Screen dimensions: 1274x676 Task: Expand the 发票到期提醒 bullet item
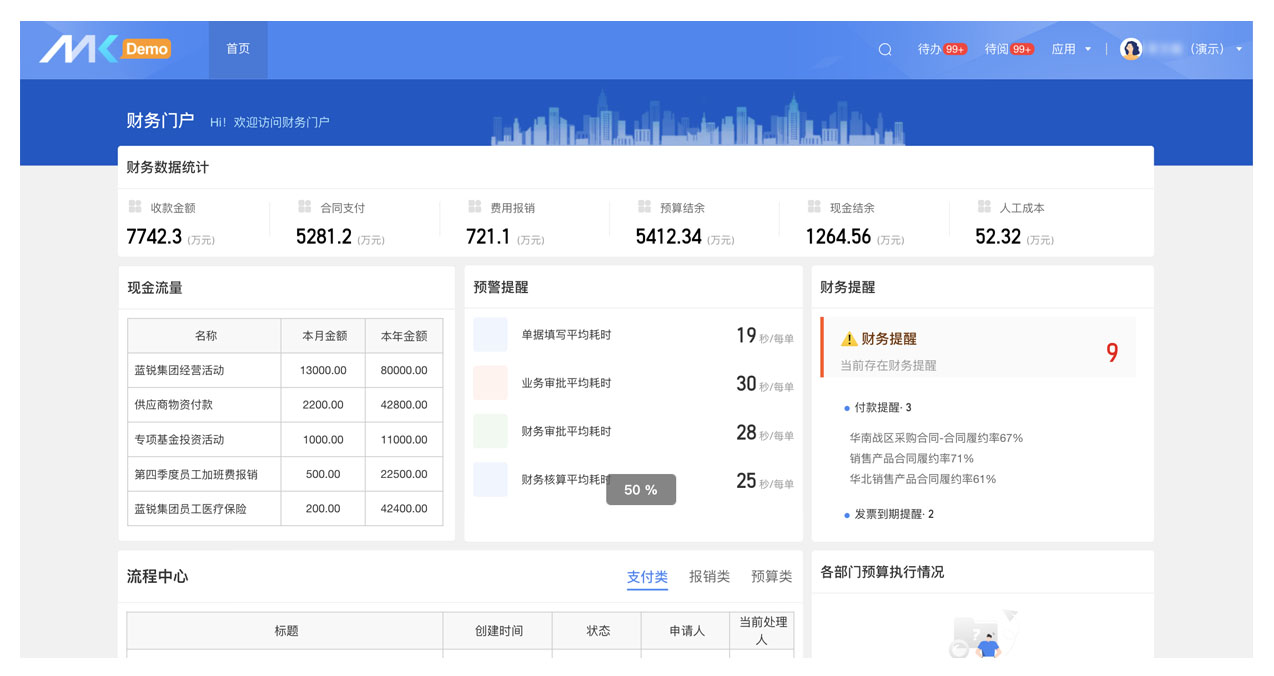tap(892, 514)
